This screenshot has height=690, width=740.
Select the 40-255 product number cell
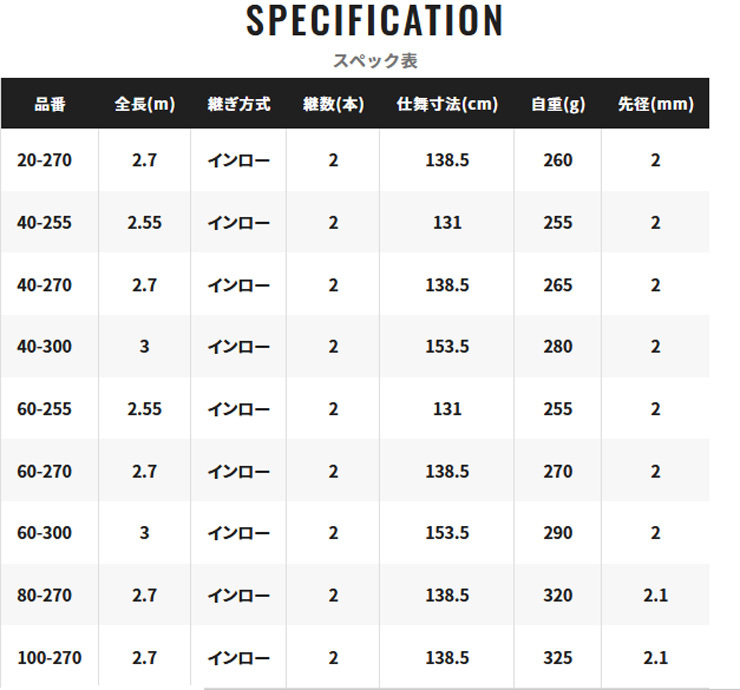coord(44,222)
